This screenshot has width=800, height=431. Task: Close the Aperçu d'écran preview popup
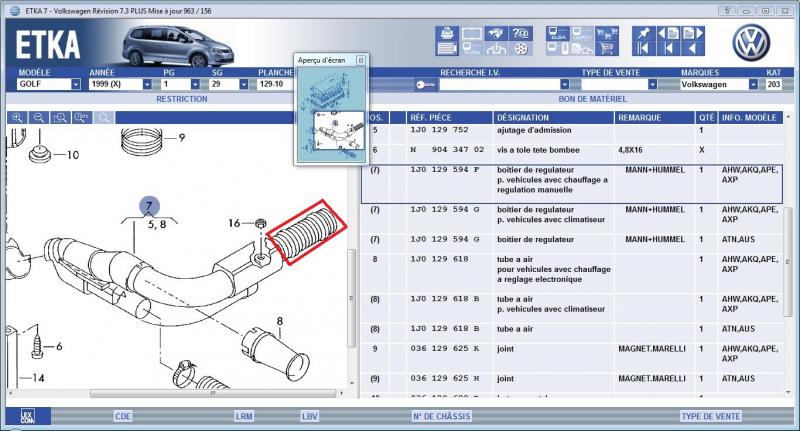(x=361, y=60)
